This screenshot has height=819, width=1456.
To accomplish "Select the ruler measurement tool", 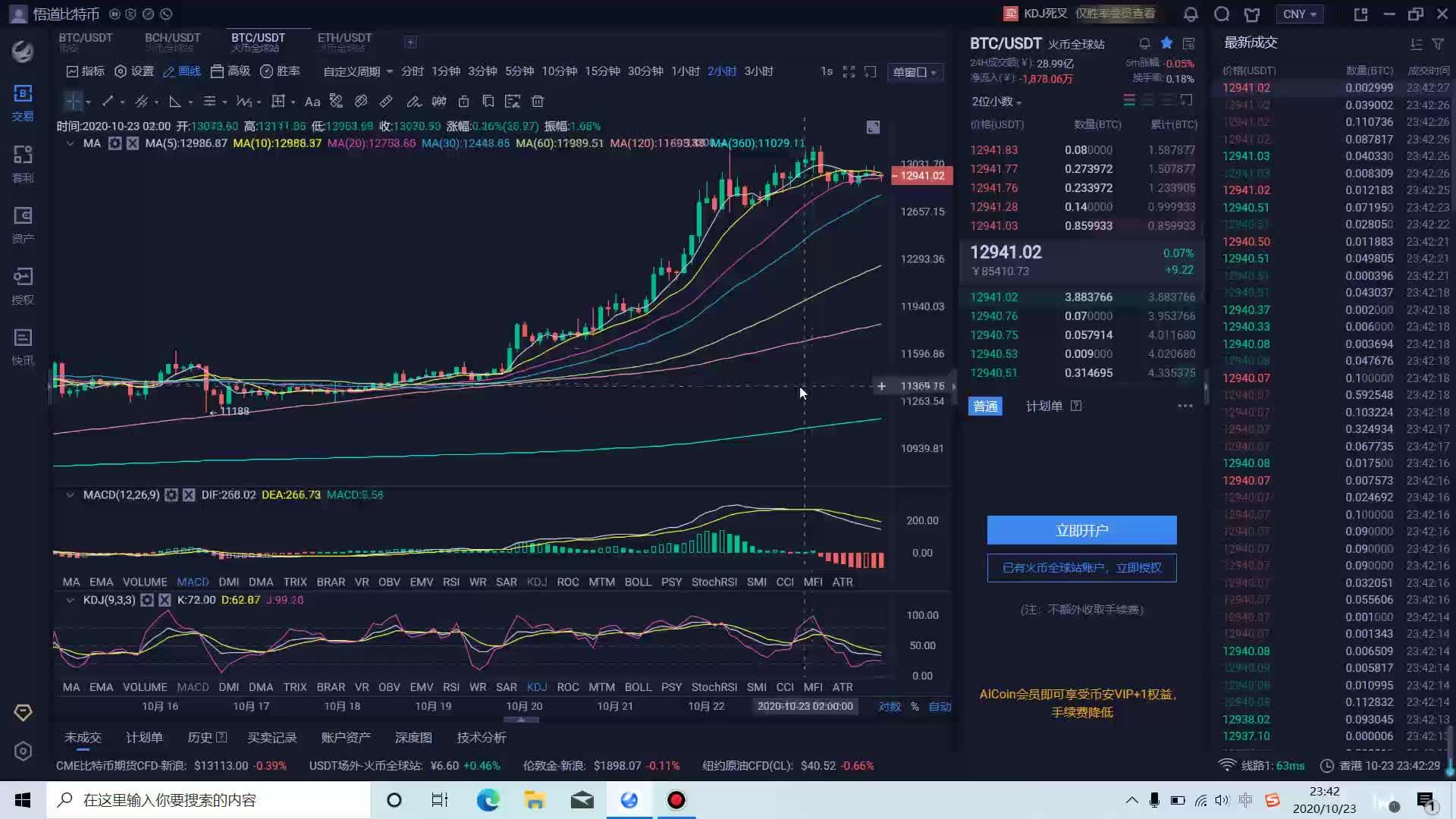I will point(386,101).
